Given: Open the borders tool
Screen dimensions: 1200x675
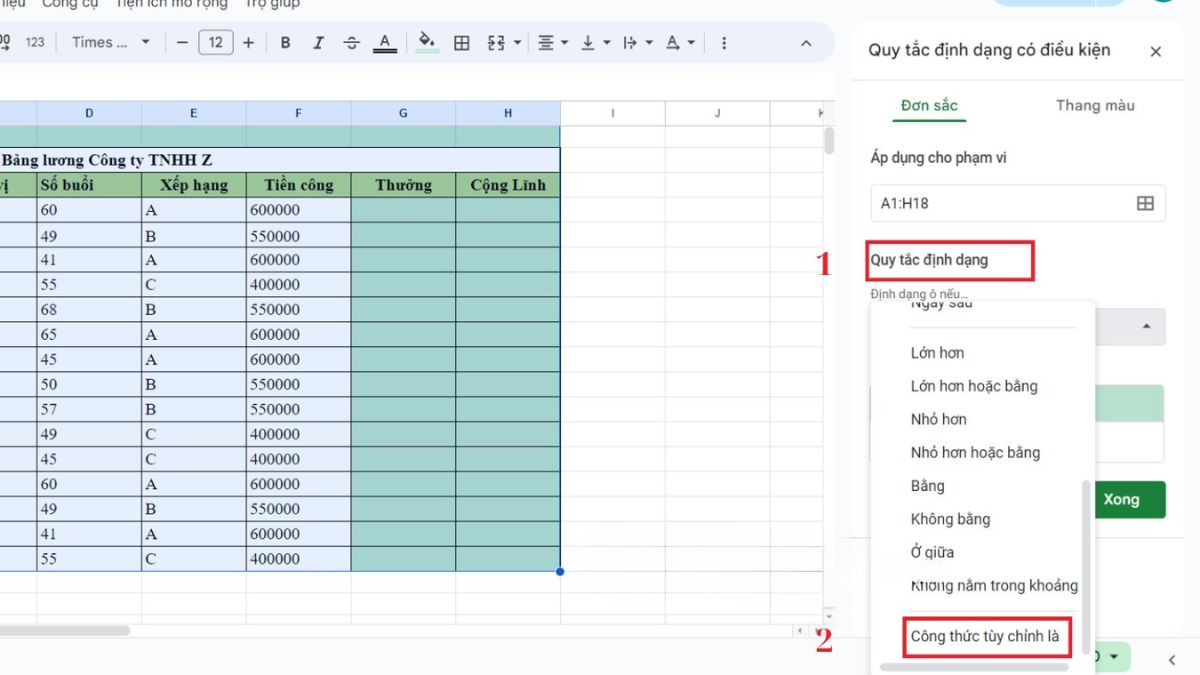Looking at the screenshot, I should 462,43.
